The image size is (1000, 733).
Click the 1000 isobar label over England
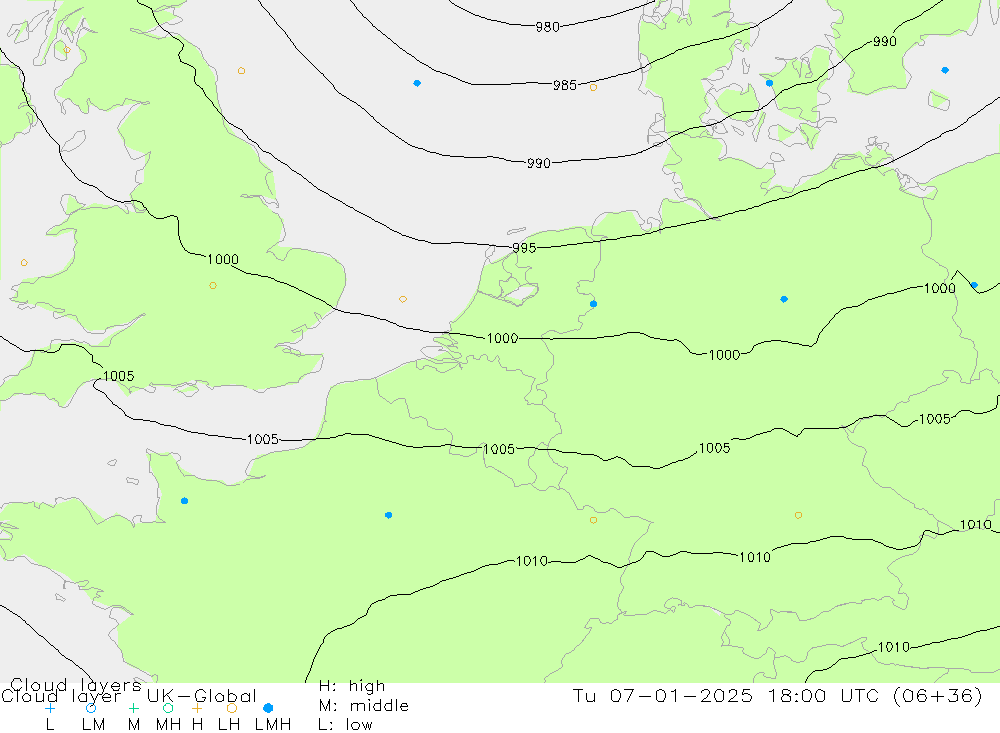click(x=223, y=259)
